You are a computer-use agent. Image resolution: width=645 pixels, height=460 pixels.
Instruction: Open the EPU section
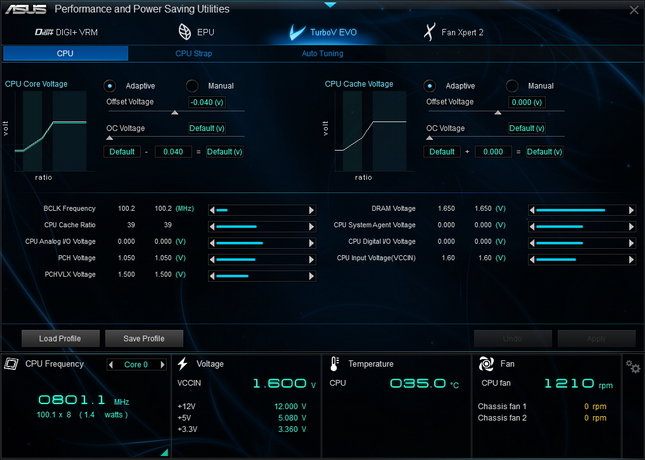point(196,32)
